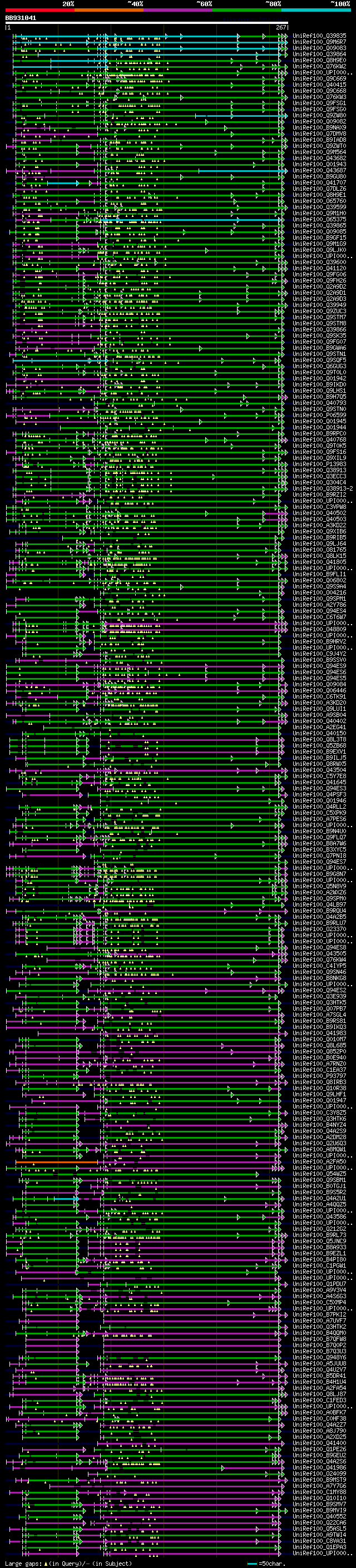
Task: Click the label UniRef100_Q43687
Action: click(319, 170)
